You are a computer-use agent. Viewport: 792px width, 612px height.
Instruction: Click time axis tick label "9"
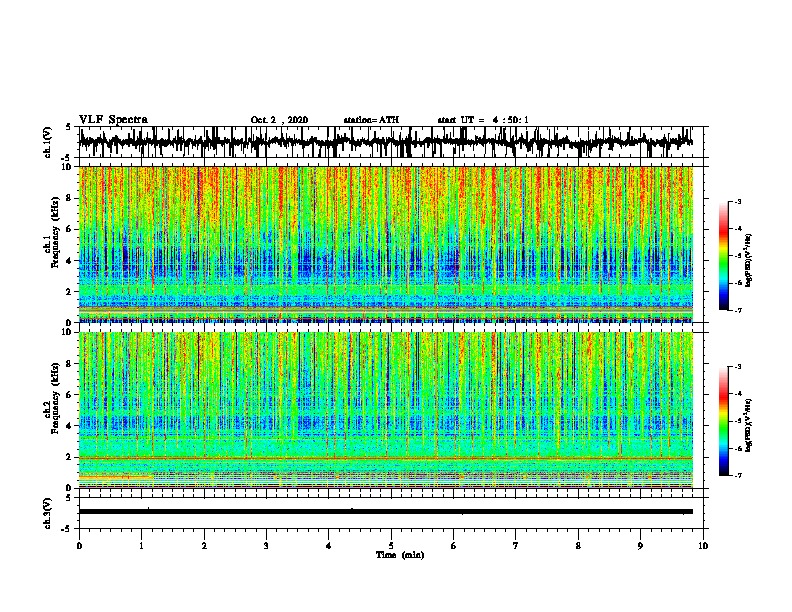pyautogui.click(x=640, y=546)
